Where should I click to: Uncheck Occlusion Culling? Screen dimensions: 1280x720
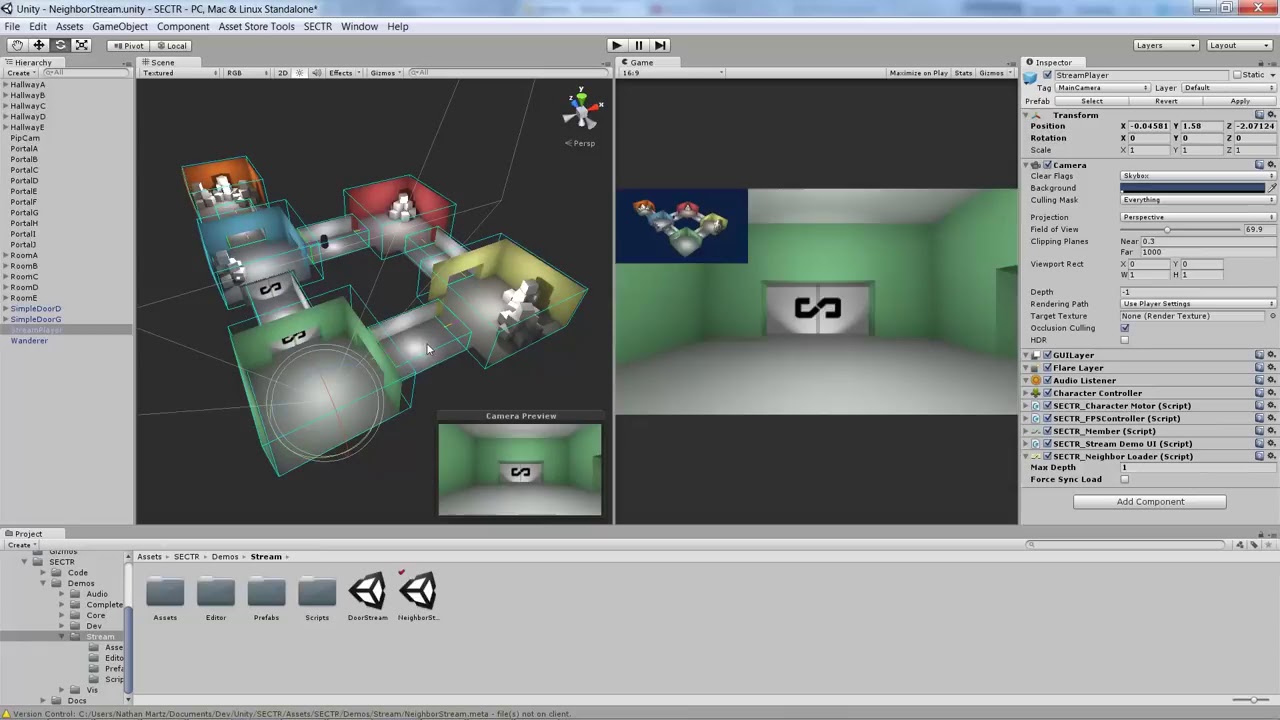(1125, 328)
